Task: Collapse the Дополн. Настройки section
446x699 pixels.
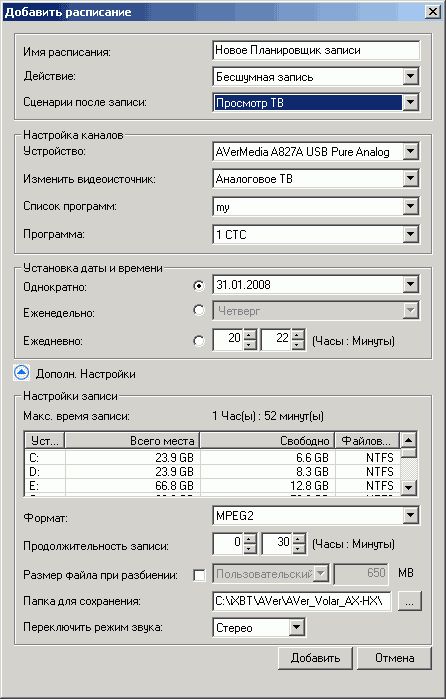Action: click(x=21, y=373)
